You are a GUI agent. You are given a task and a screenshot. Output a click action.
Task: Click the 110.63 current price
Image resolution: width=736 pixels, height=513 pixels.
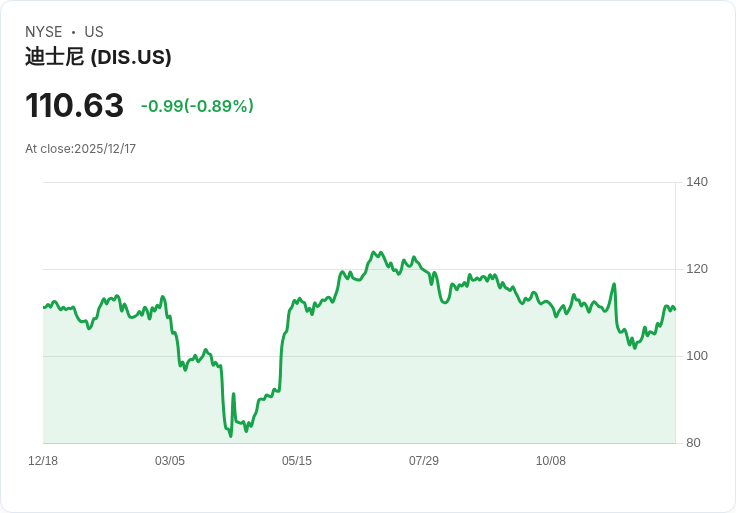74,106
